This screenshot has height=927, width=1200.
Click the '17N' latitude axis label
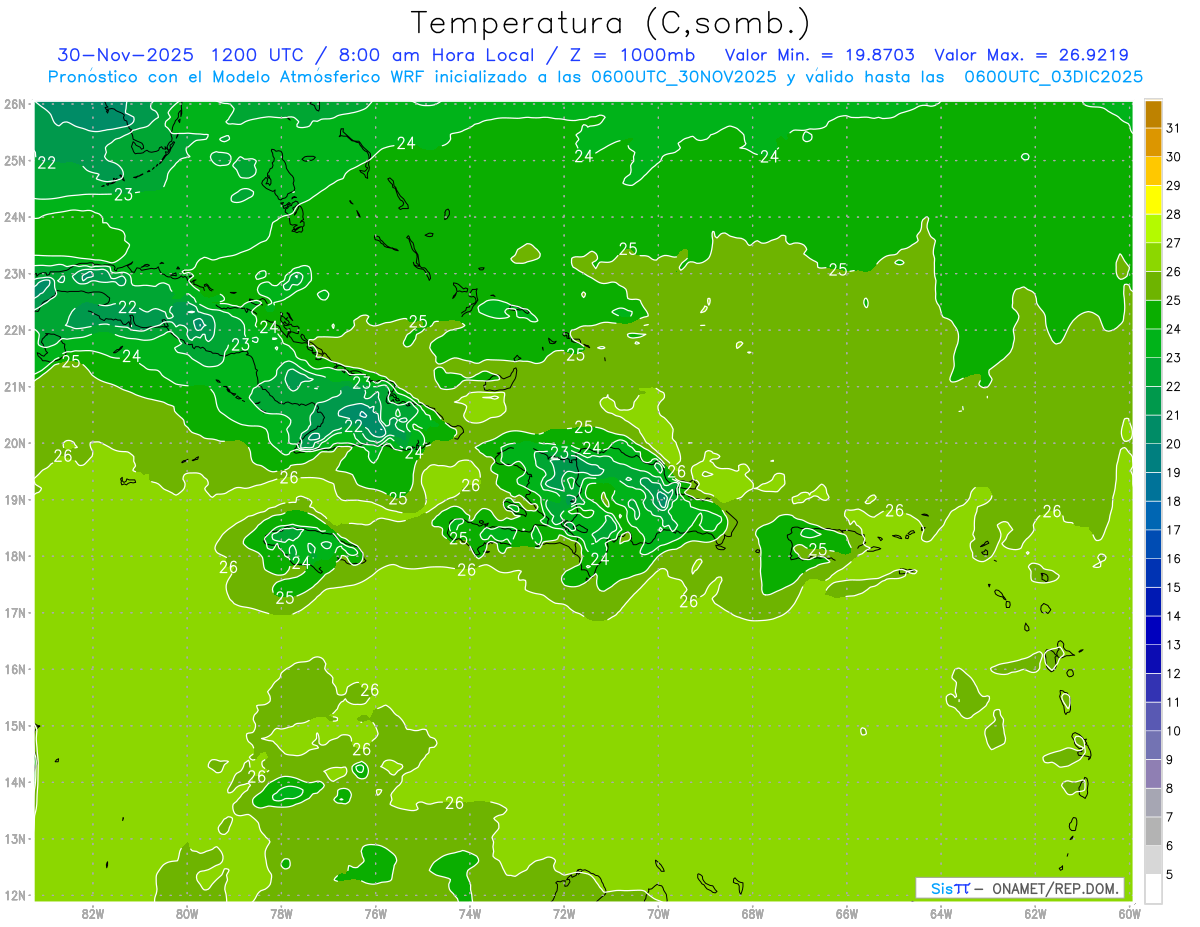pos(14,612)
